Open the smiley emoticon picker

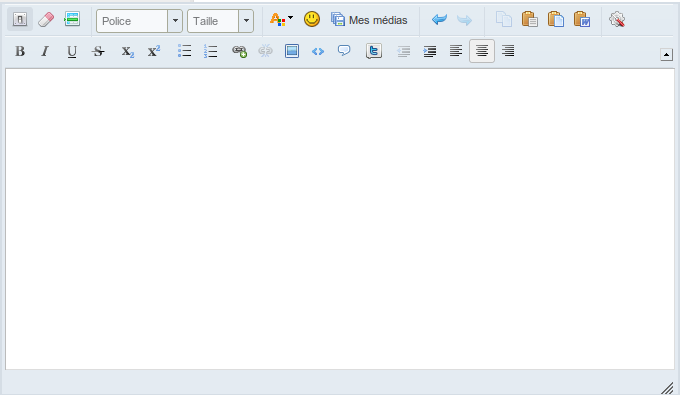(312, 19)
